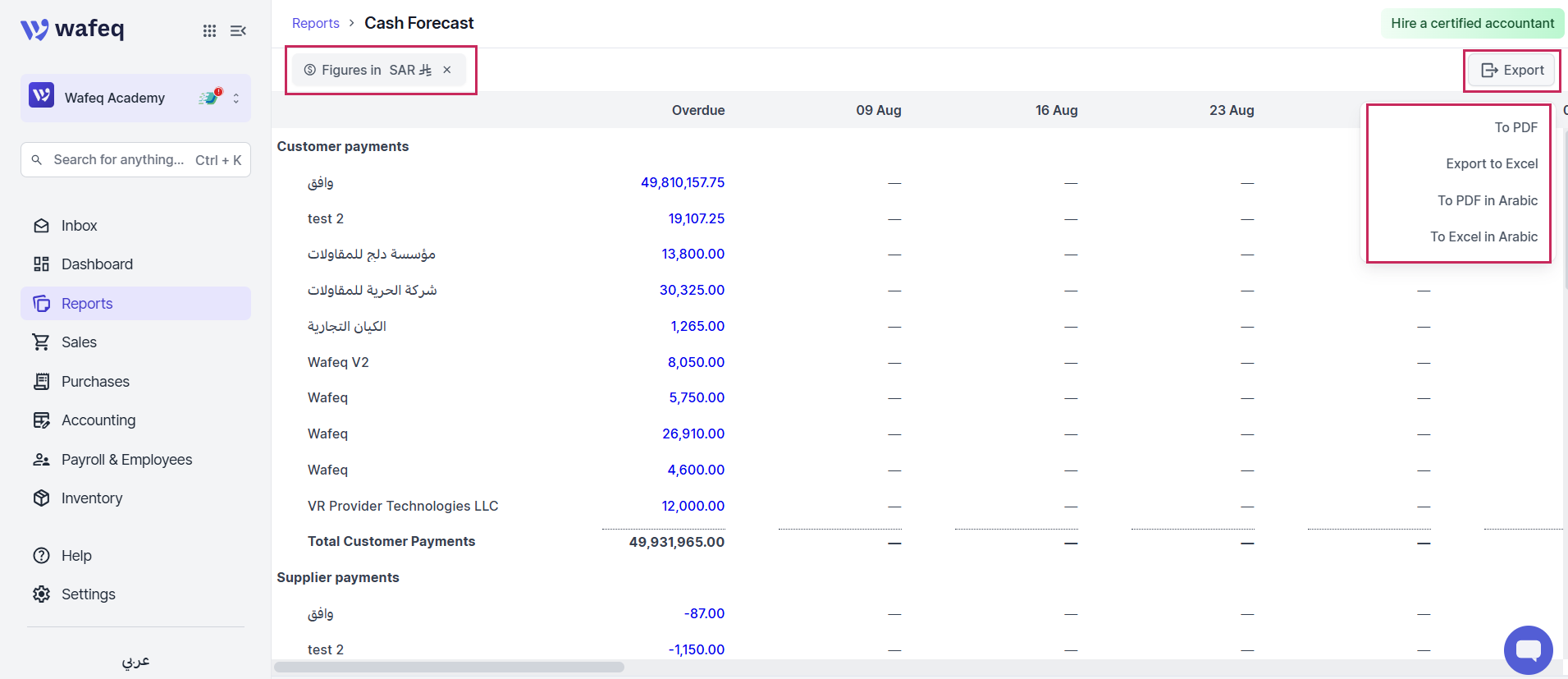
Task: Click the Payroll people icon
Action: coord(41,460)
